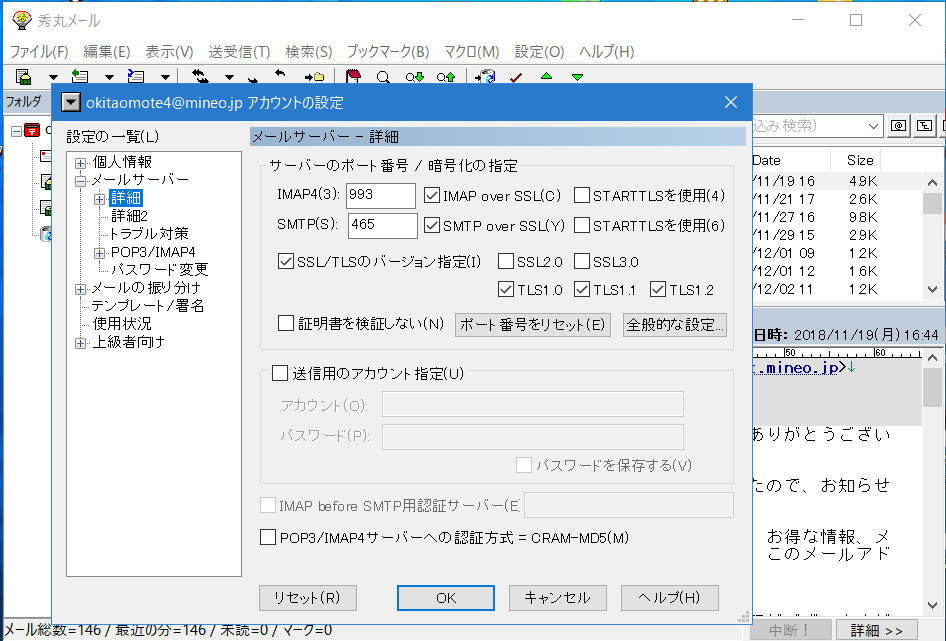The image size is (946, 641).
Task: Open the 送受信(T) menu
Action: [x=239, y=52]
